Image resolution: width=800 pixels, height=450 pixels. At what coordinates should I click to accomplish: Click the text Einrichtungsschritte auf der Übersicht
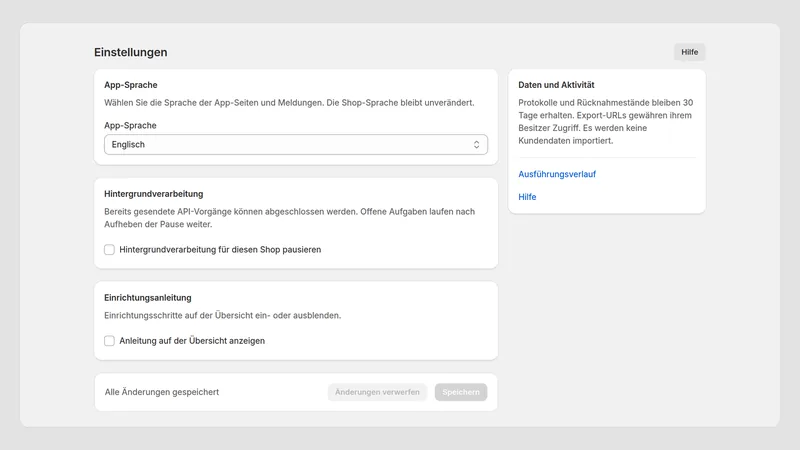(222, 315)
